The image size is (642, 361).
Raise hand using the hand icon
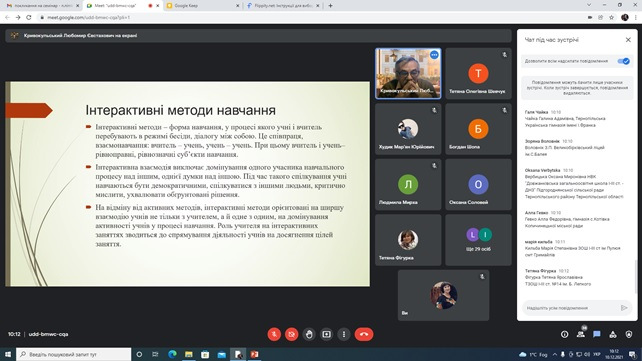[x=309, y=334]
